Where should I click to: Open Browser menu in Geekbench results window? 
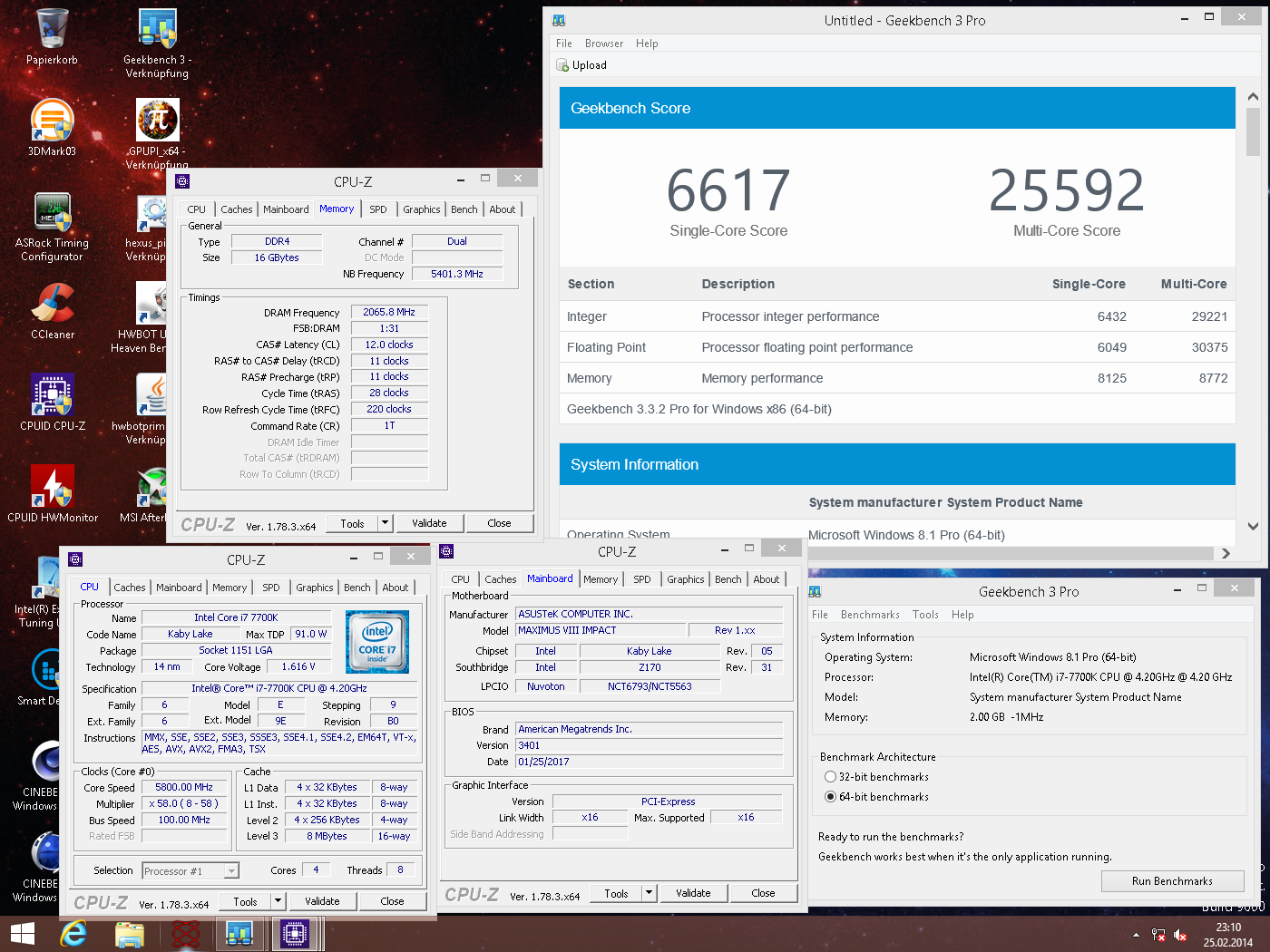(x=604, y=44)
